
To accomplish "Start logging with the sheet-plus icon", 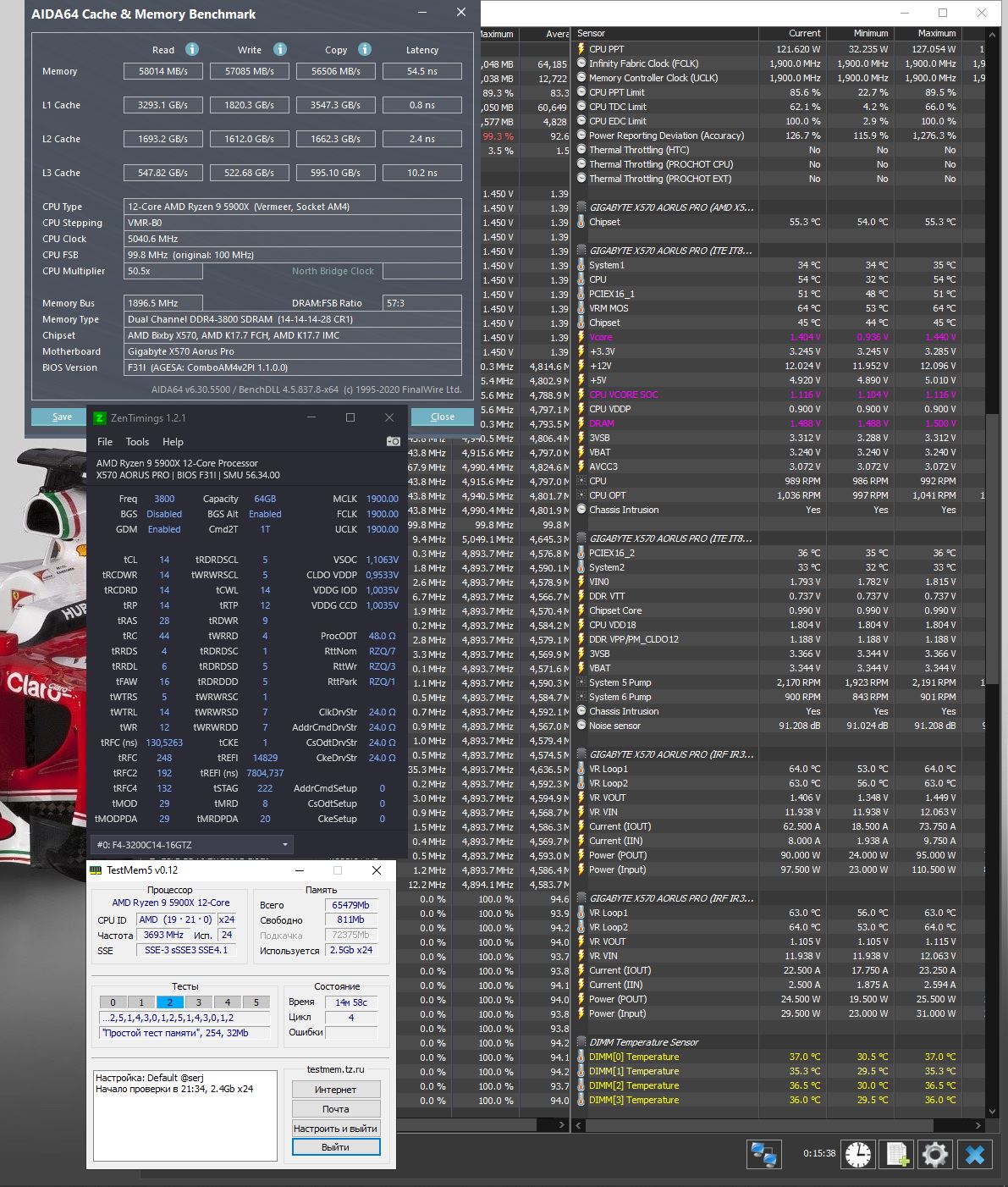I will coord(896,1155).
